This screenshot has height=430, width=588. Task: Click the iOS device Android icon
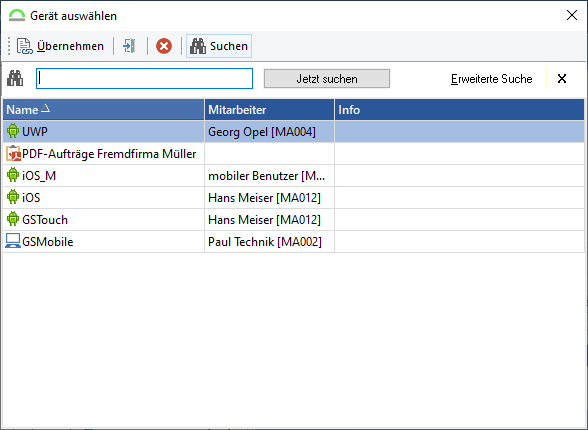point(13,197)
